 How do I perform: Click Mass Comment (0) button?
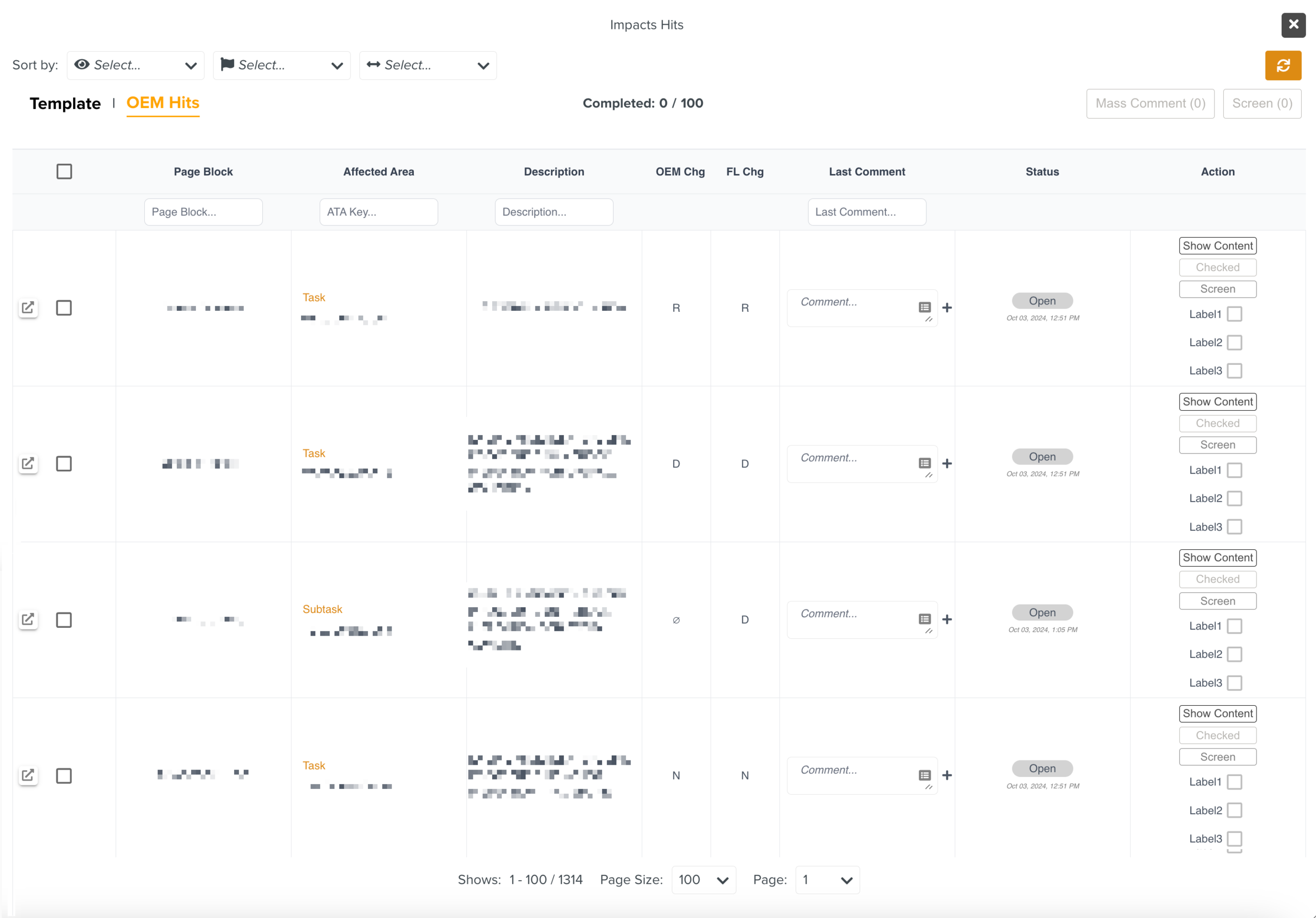1150,104
